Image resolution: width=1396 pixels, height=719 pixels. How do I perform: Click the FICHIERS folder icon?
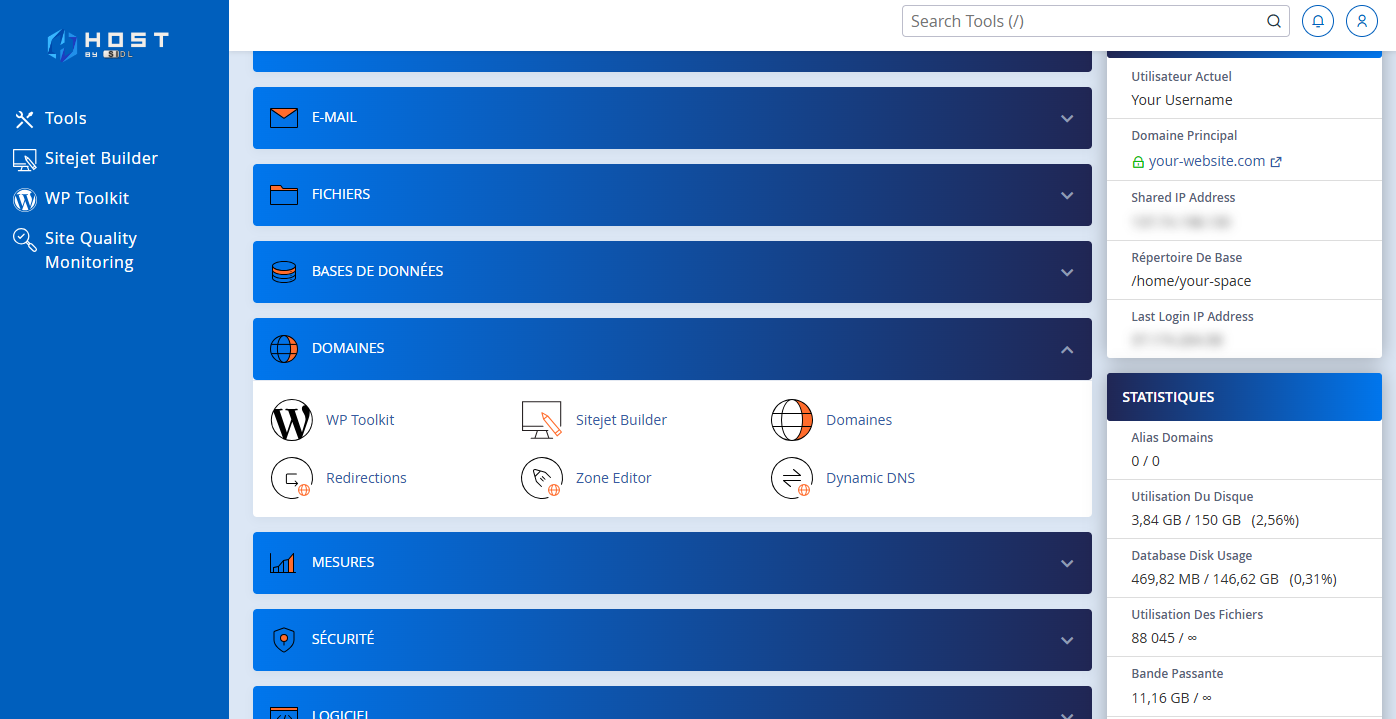tap(284, 195)
